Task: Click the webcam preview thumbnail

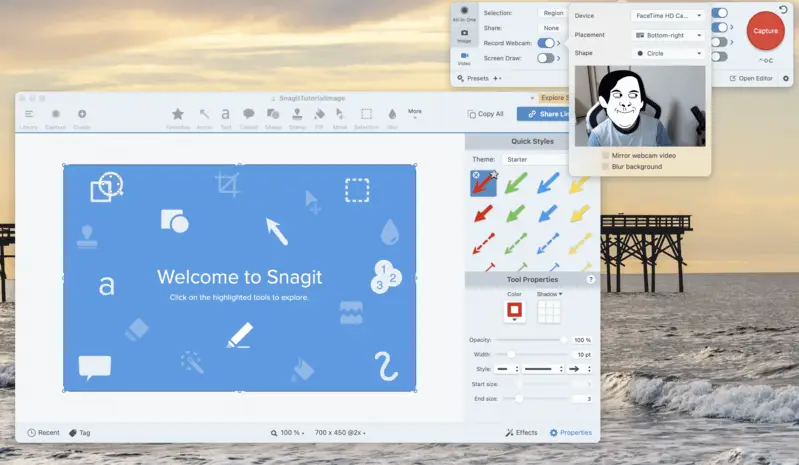Action: point(640,106)
